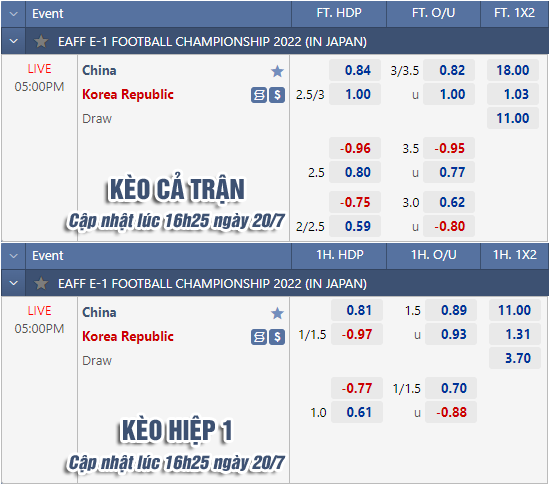550x485 pixels.
Task: Click the dollar icon in the first-half Korea Republic row
Action: click(x=277, y=337)
